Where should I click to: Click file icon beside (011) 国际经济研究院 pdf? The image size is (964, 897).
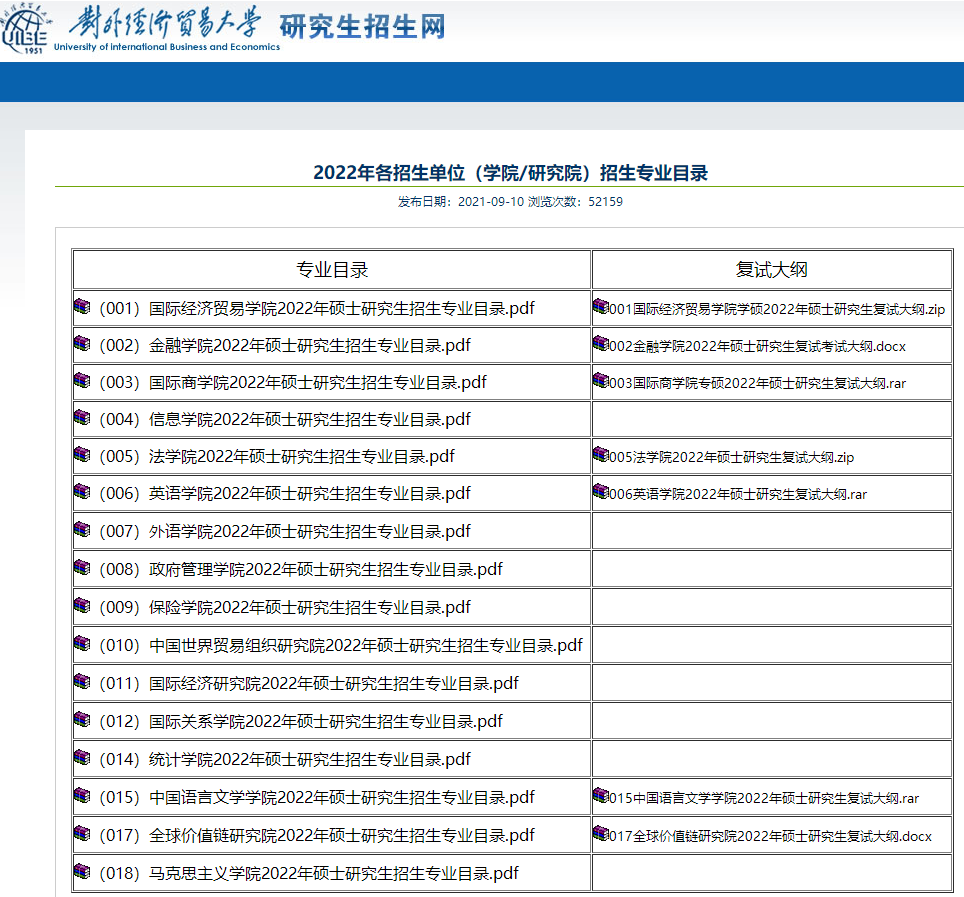[x=82, y=681]
